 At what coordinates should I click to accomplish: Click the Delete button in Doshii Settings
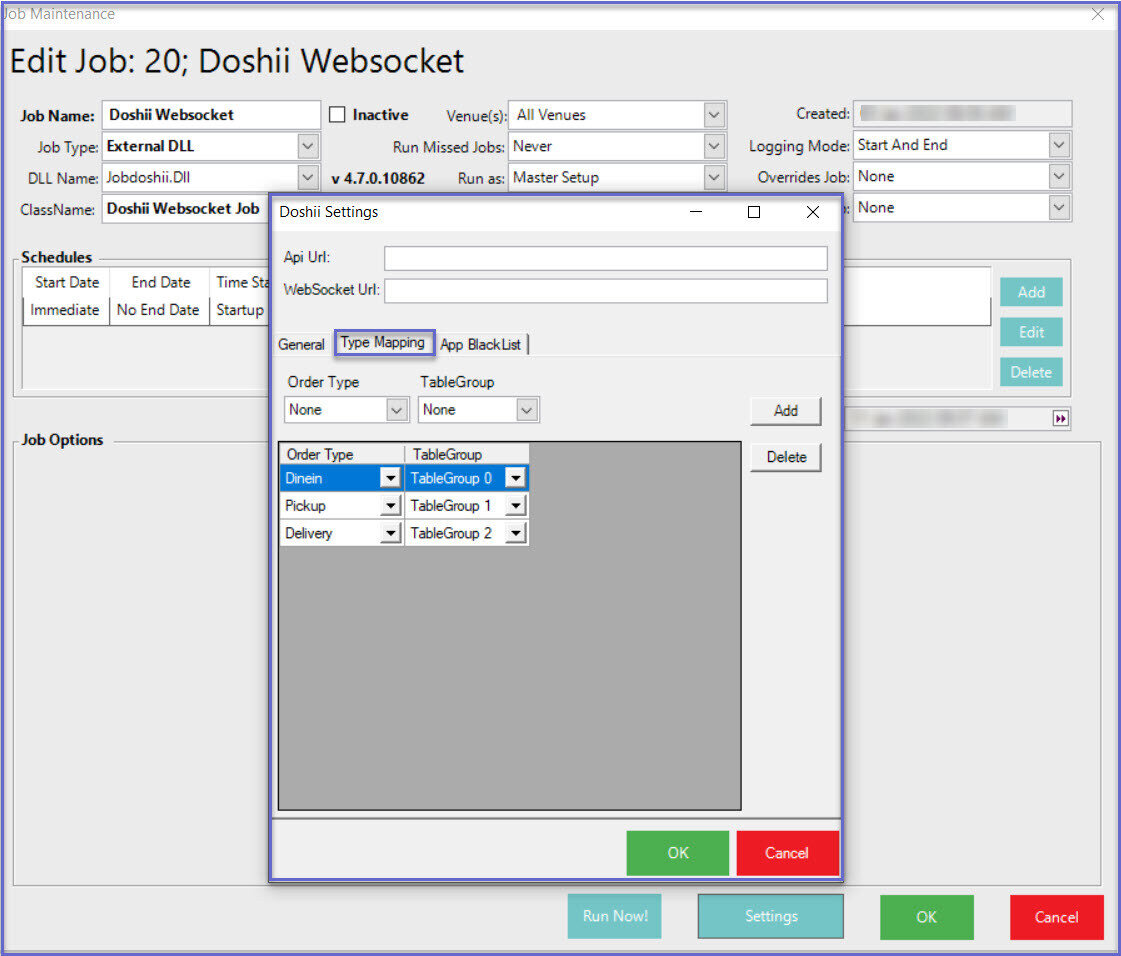786,457
